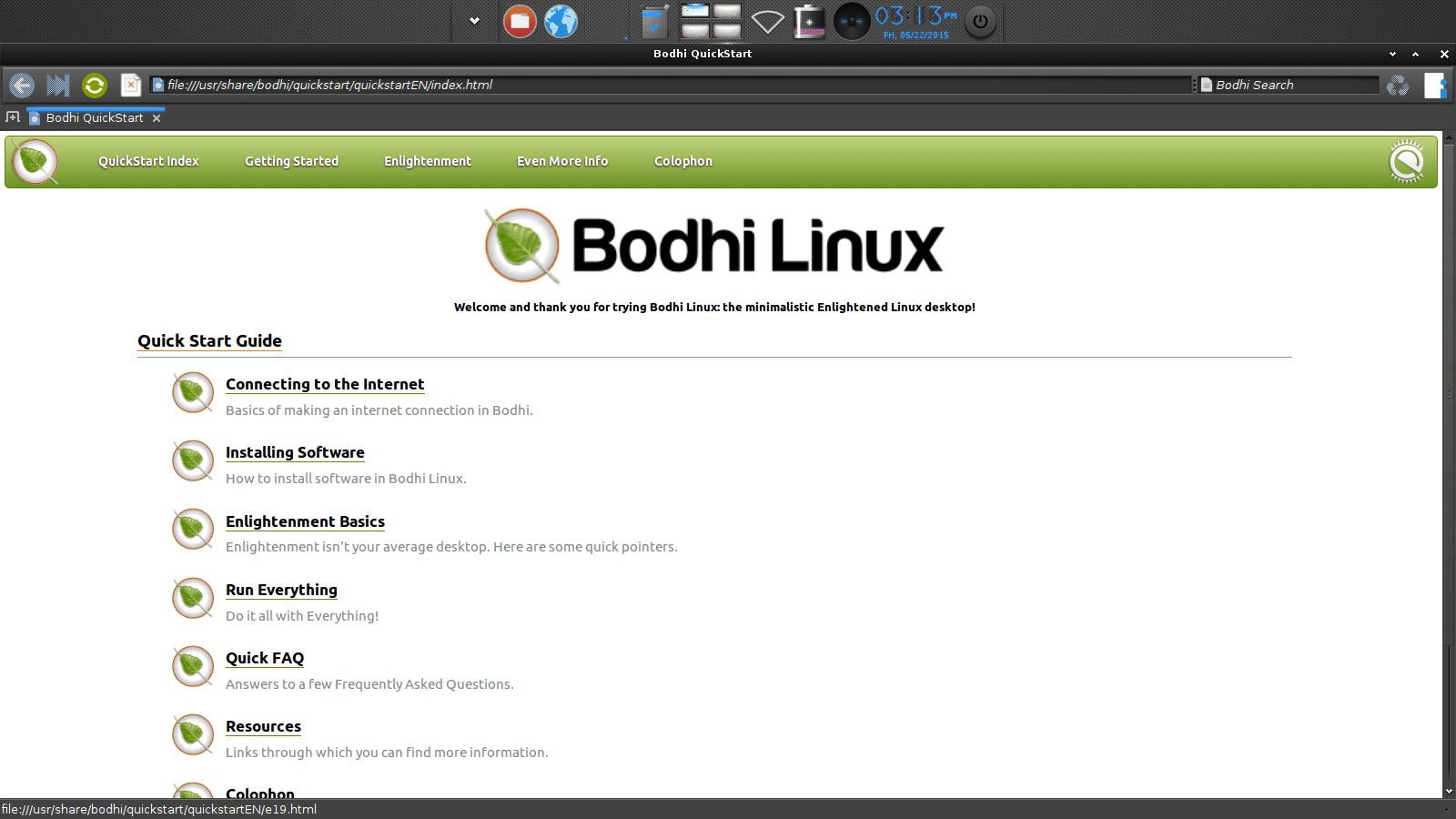Click leaf icon beside Connecting to the Internet
1456x819 pixels.
193,393
